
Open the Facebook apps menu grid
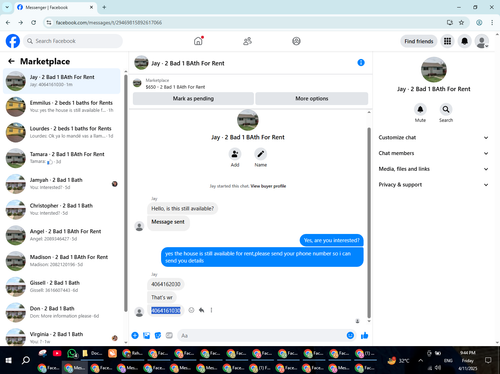tap(447, 41)
